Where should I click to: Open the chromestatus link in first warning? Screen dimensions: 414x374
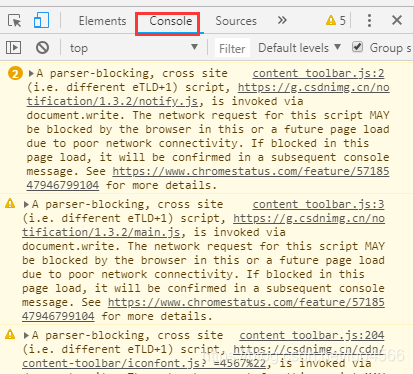tap(208, 178)
